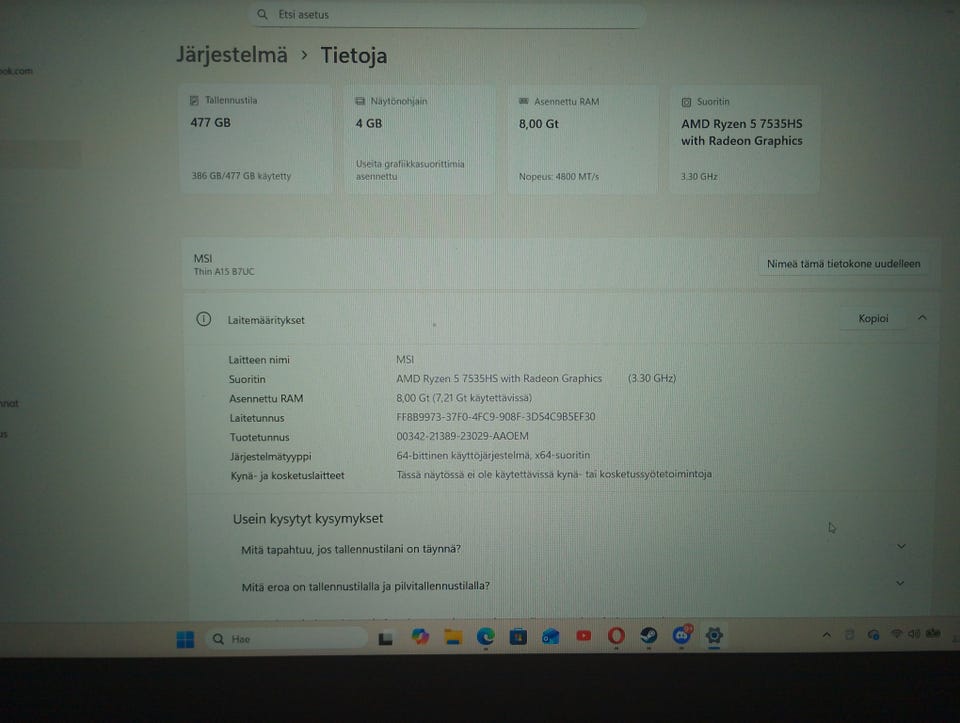Screen dimensions: 960x723
Task: Open YouTube from the taskbar
Action: [x=583, y=636]
